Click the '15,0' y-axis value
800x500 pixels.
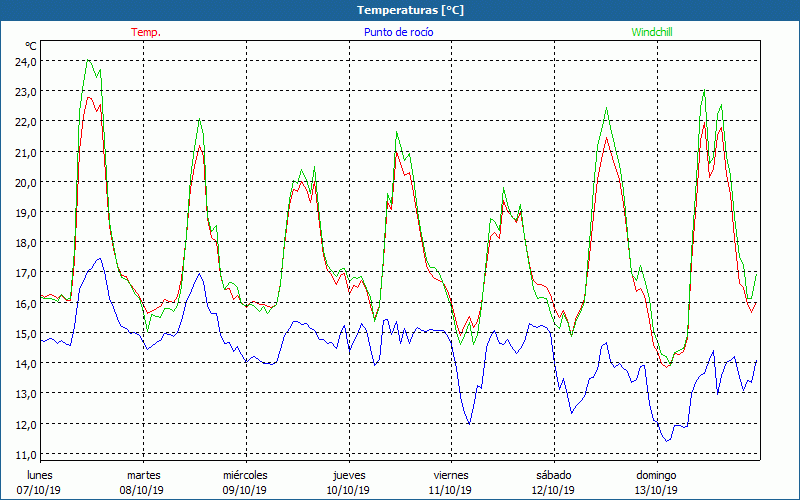pyautogui.click(x=26, y=334)
